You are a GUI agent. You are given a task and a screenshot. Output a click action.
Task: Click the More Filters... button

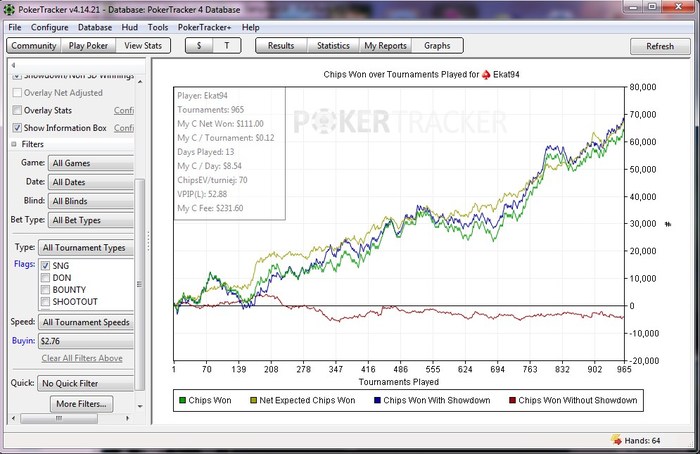pos(81,404)
